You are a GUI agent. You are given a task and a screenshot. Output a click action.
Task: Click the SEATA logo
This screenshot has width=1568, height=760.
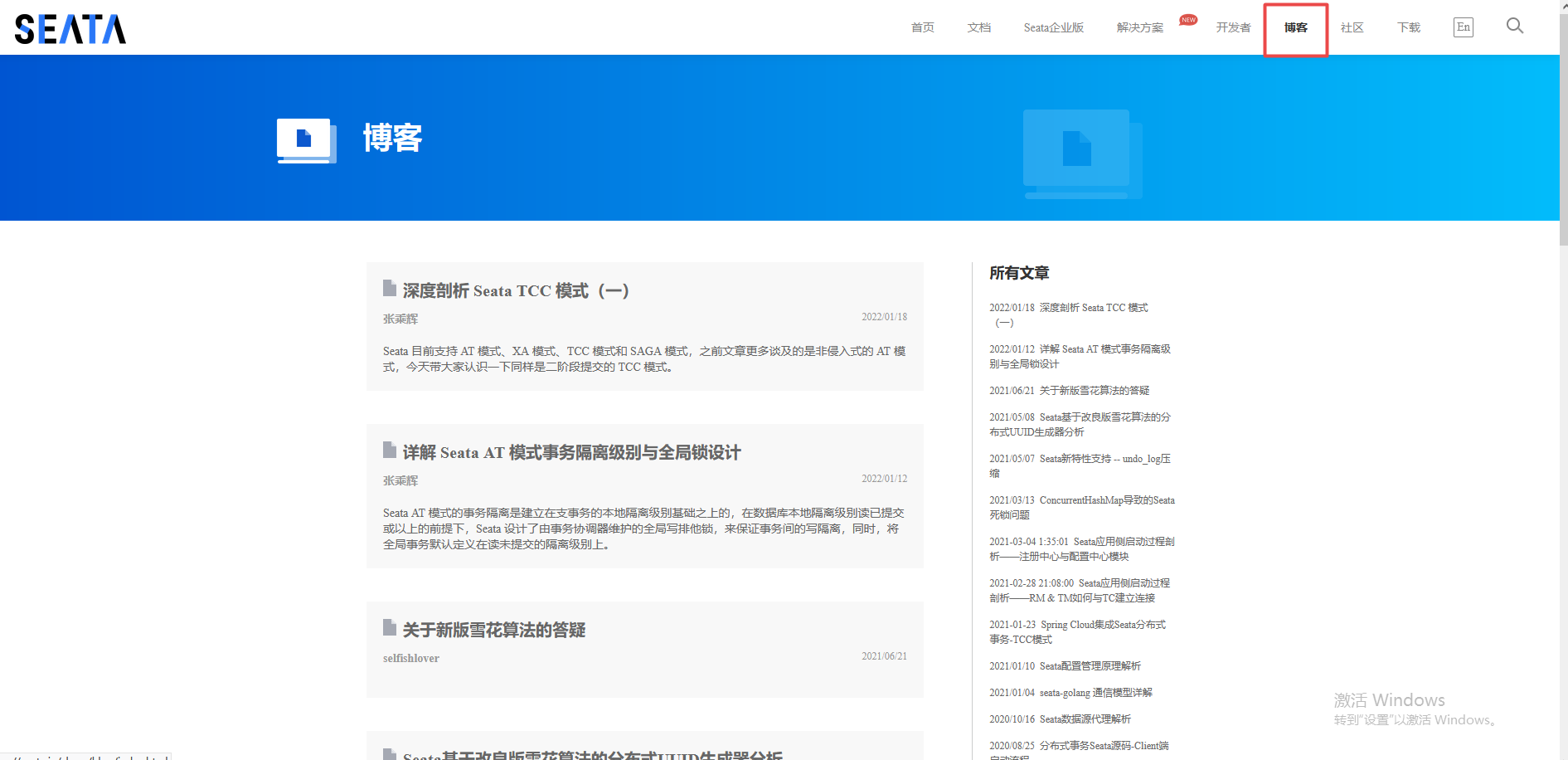[70, 29]
